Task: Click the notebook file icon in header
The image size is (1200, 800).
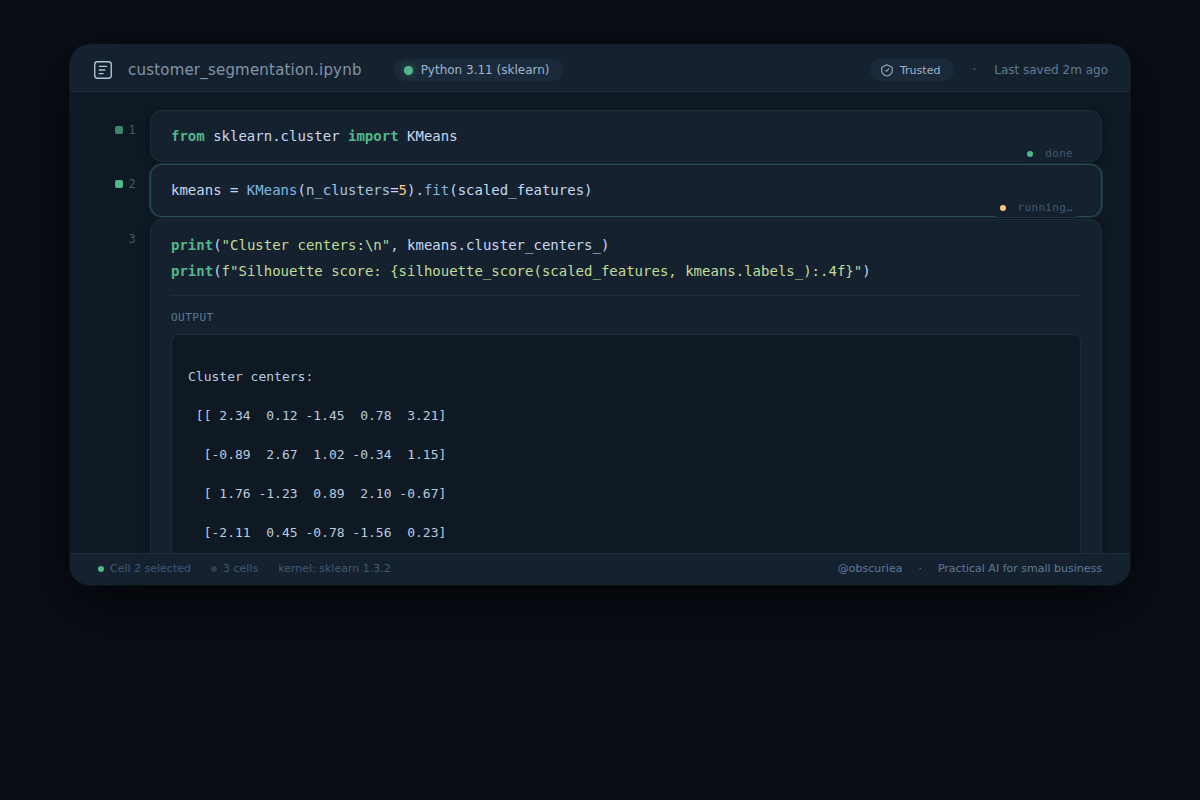Action: pos(103,70)
